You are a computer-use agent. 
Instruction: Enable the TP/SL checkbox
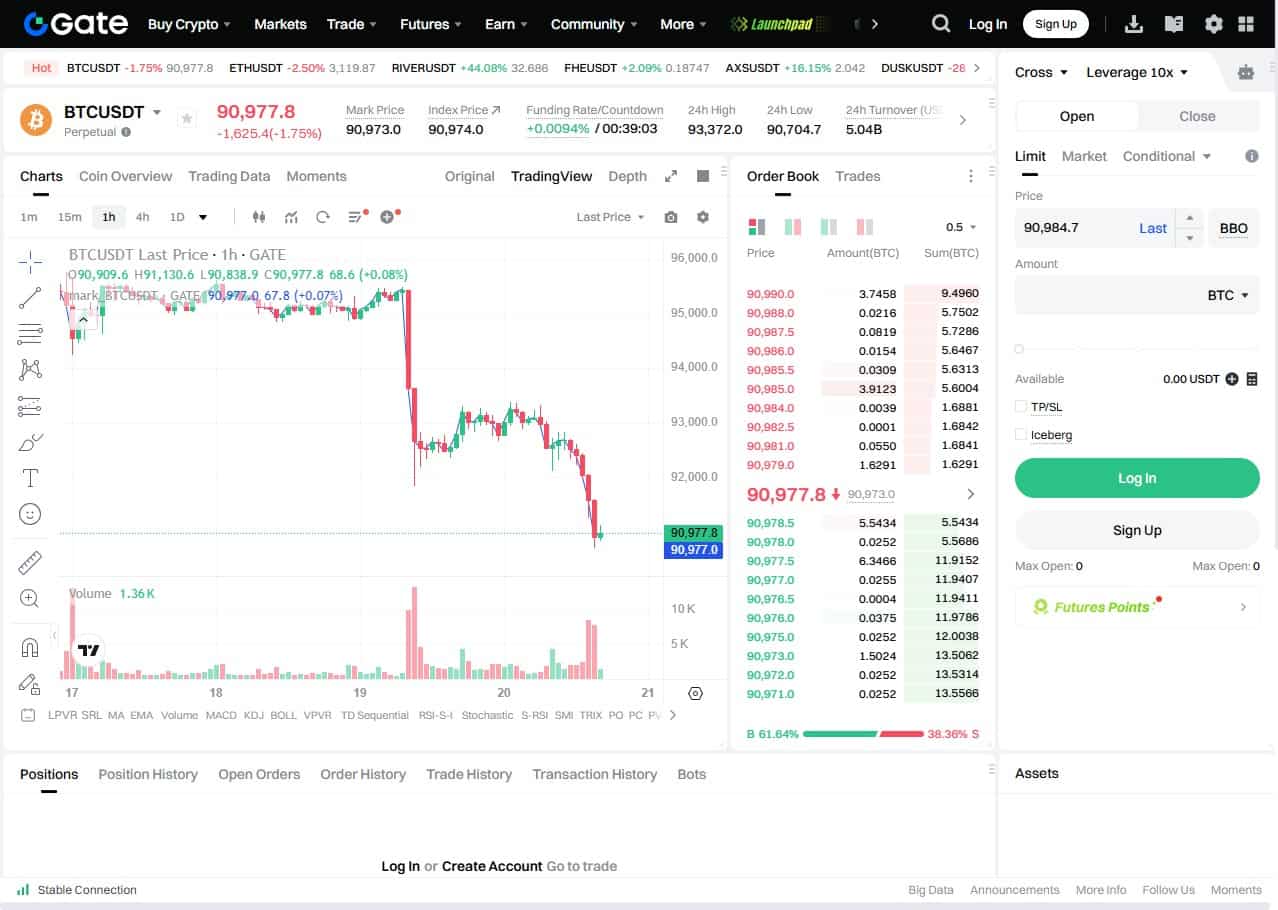coord(1023,407)
